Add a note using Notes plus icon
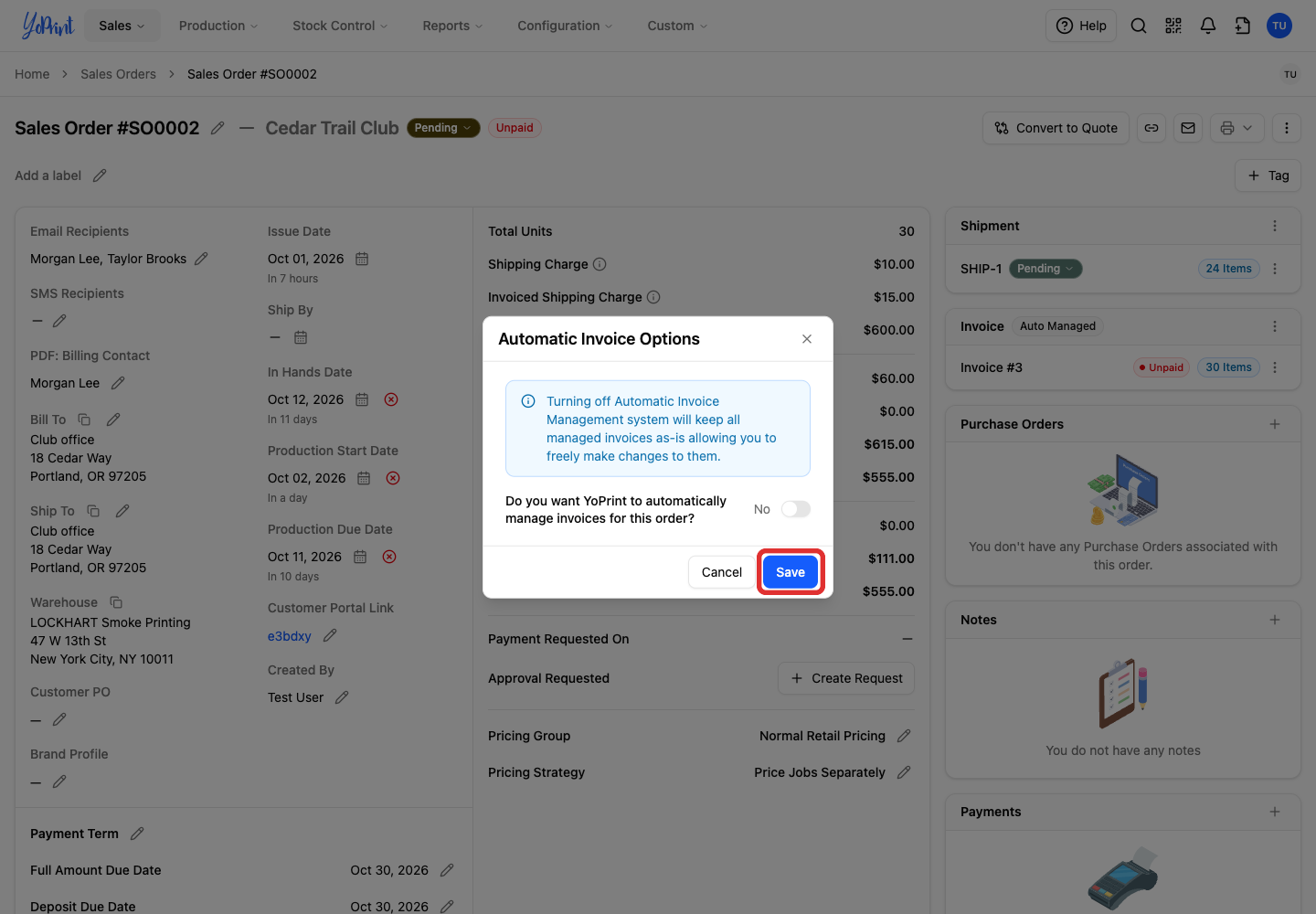The width and height of the screenshot is (1316, 914). point(1275,620)
